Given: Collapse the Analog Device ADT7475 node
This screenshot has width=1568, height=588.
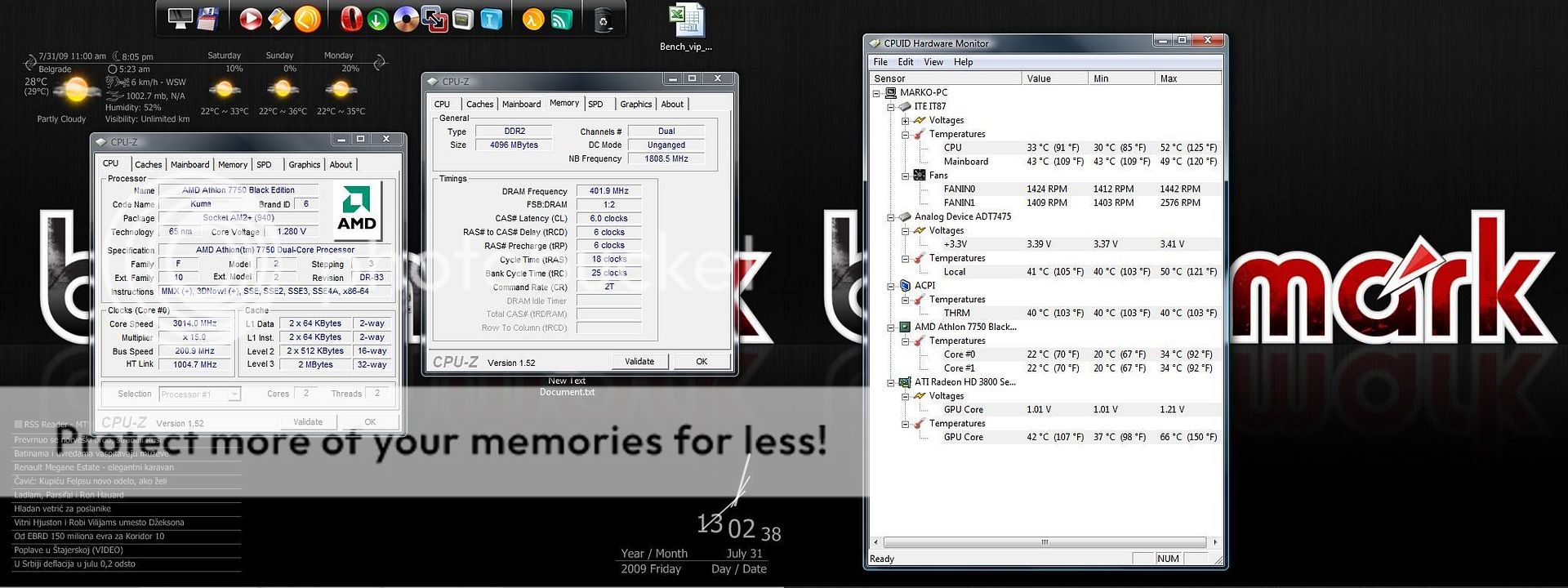Looking at the screenshot, I should [891, 217].
